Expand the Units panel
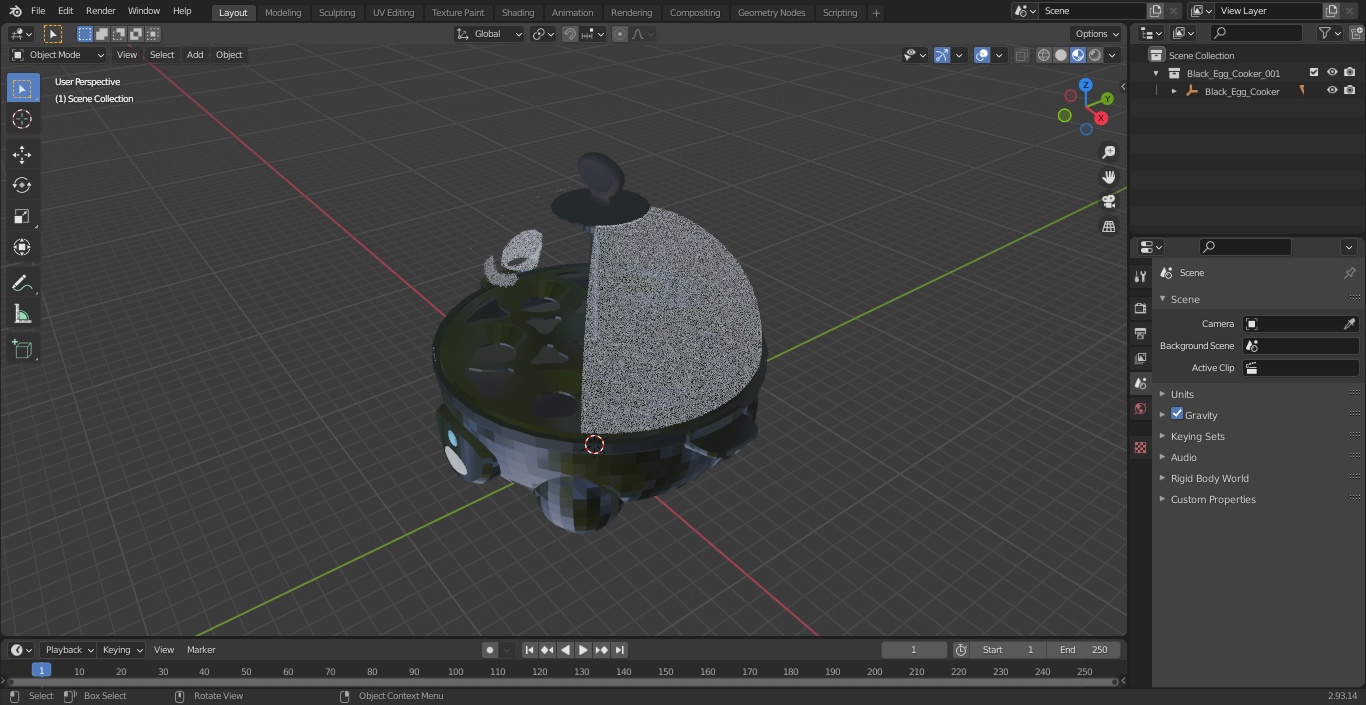Screen dimensions: 1366x705 (1182, 394)
